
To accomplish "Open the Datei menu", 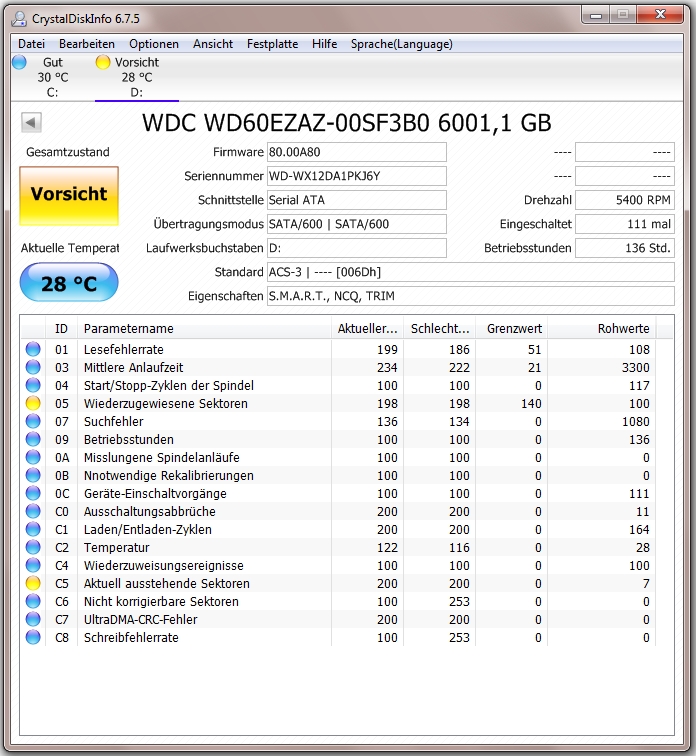I will [31, 44].
